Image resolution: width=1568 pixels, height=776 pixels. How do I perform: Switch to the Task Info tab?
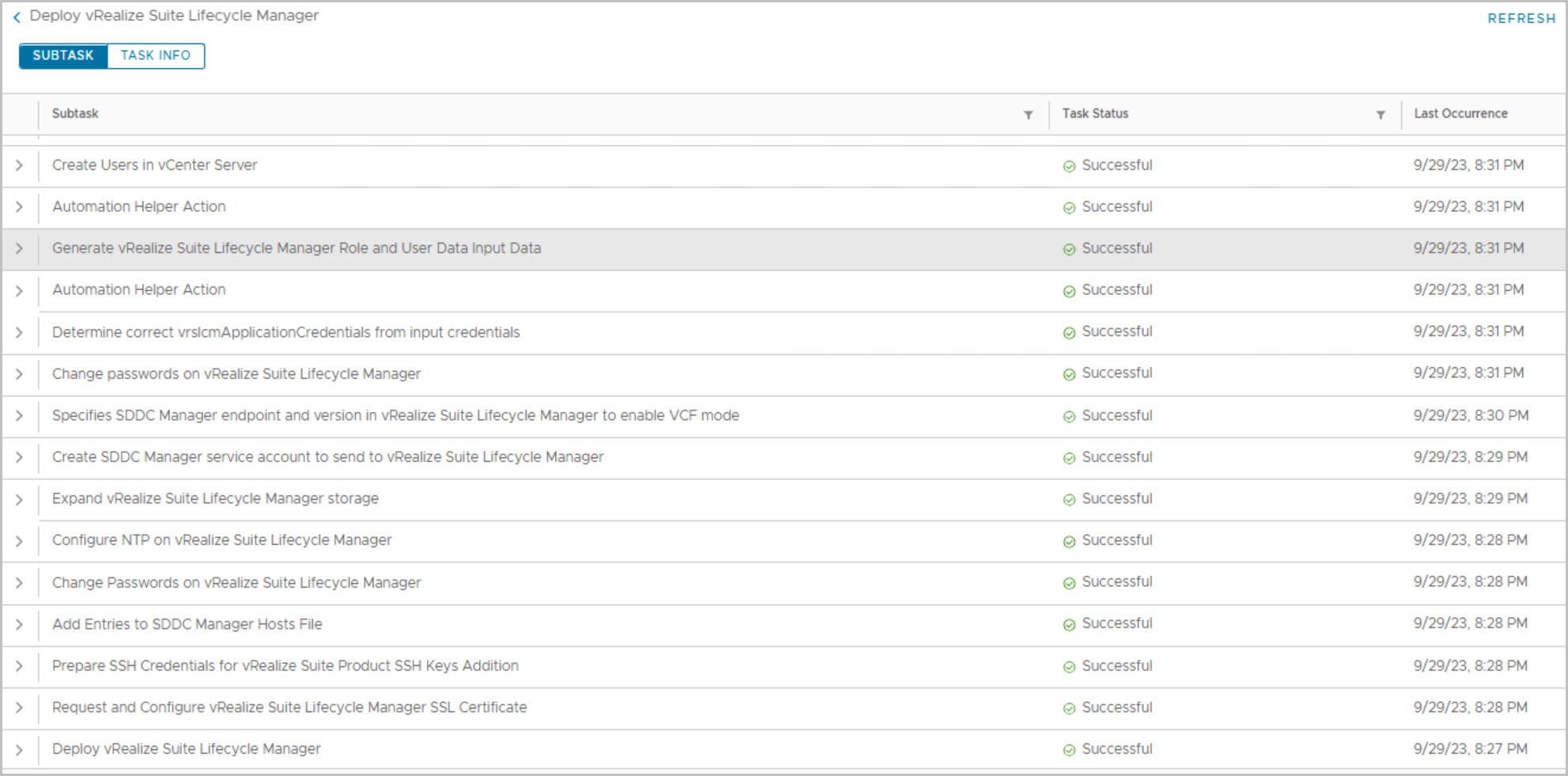pos(155,55)
